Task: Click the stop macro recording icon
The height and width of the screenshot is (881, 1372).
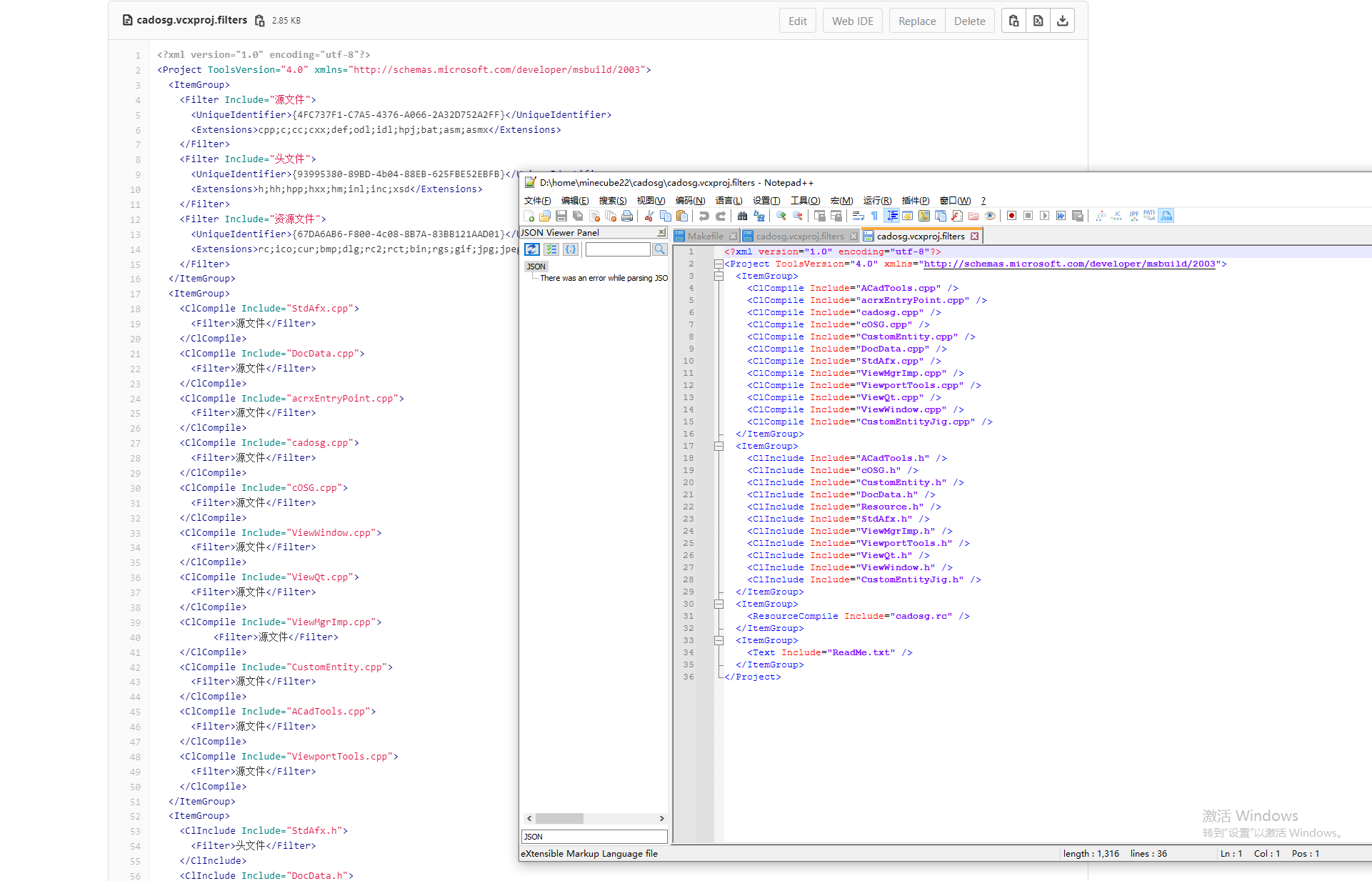Action: pyautogui.click(x=1028, y=216)
